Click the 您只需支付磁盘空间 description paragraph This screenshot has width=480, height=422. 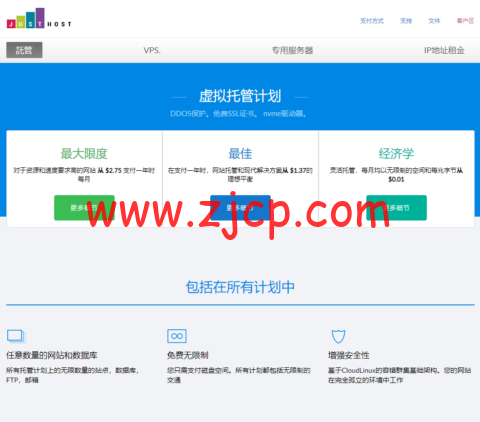point(239,375)
